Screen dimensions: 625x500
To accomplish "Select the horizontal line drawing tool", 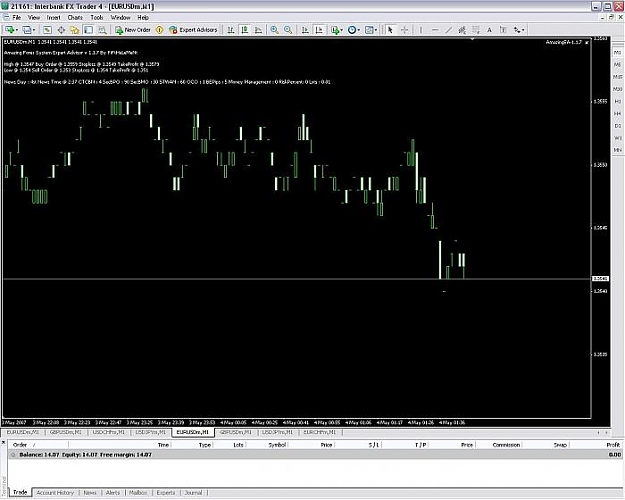I will (x=434, y=30).
